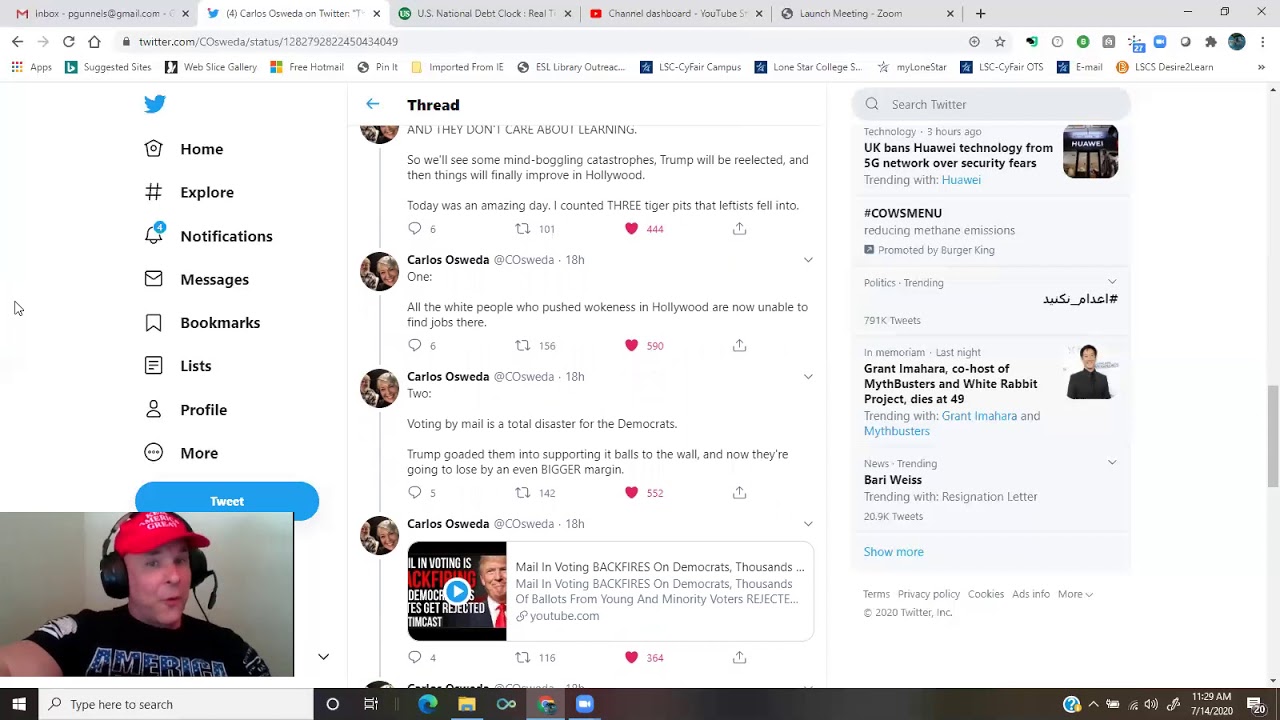Viewport: 1280px width, 720px height.
Task: Open Zoom from the taskbar
Action: pos(585,704)
